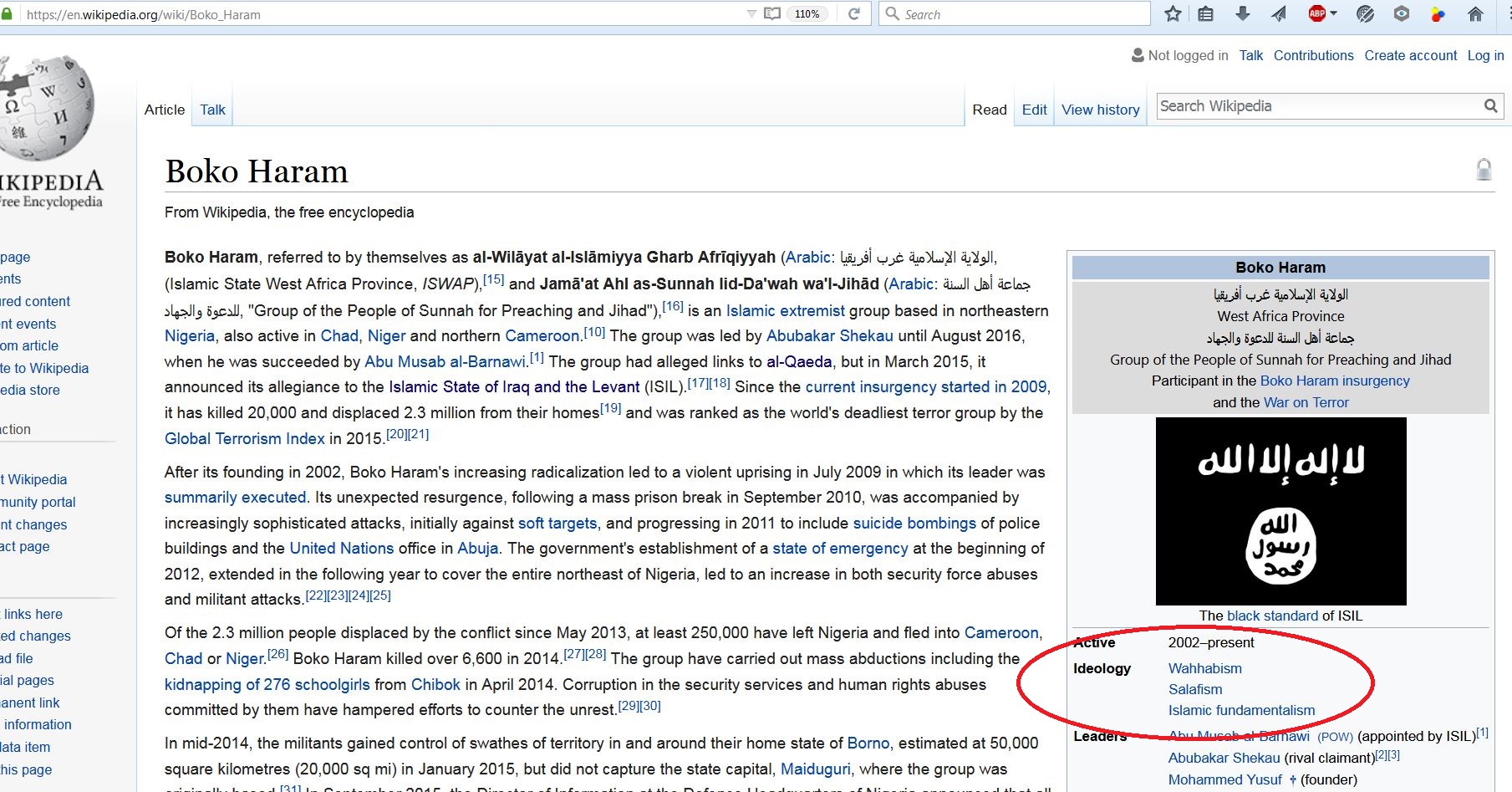1512x792 pixels.
Task: Switch to the Talk tab
Action: coord(212,110)
